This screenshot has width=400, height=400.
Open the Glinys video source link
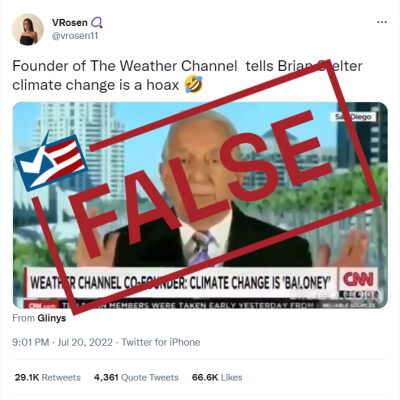[52, 318]
